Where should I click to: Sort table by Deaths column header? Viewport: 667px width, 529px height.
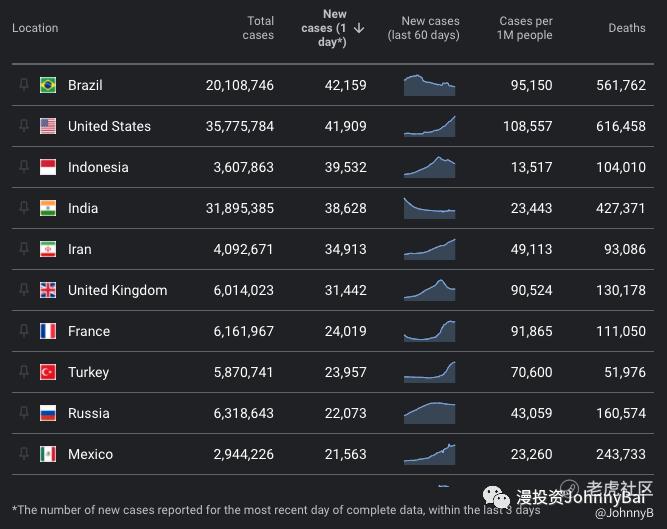pyautogui.click(x=627, y=28)
